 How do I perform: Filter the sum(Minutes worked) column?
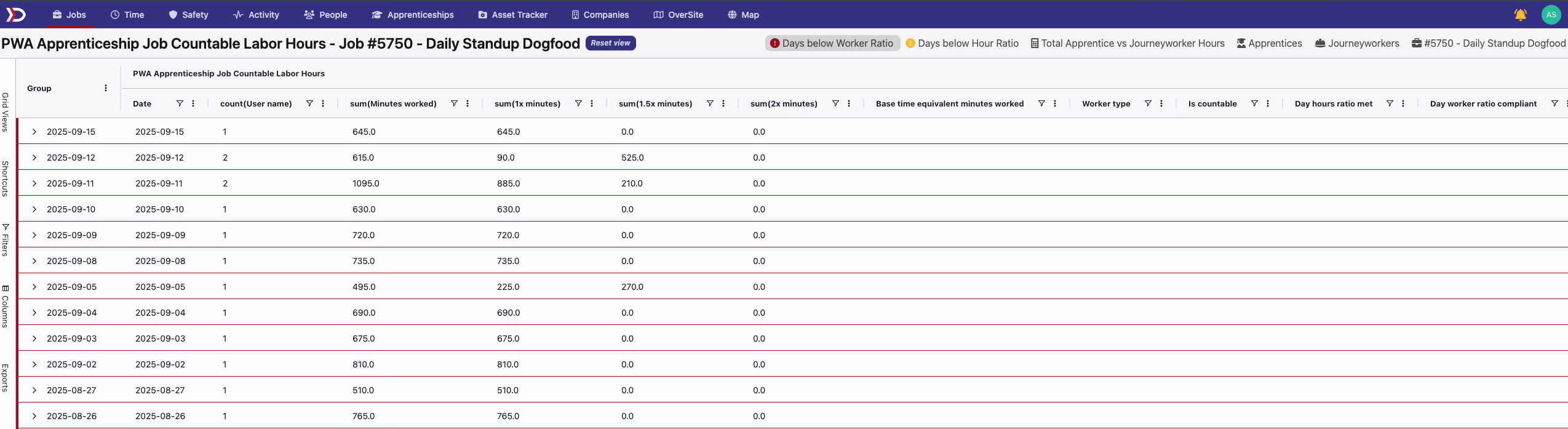point(454,103)
